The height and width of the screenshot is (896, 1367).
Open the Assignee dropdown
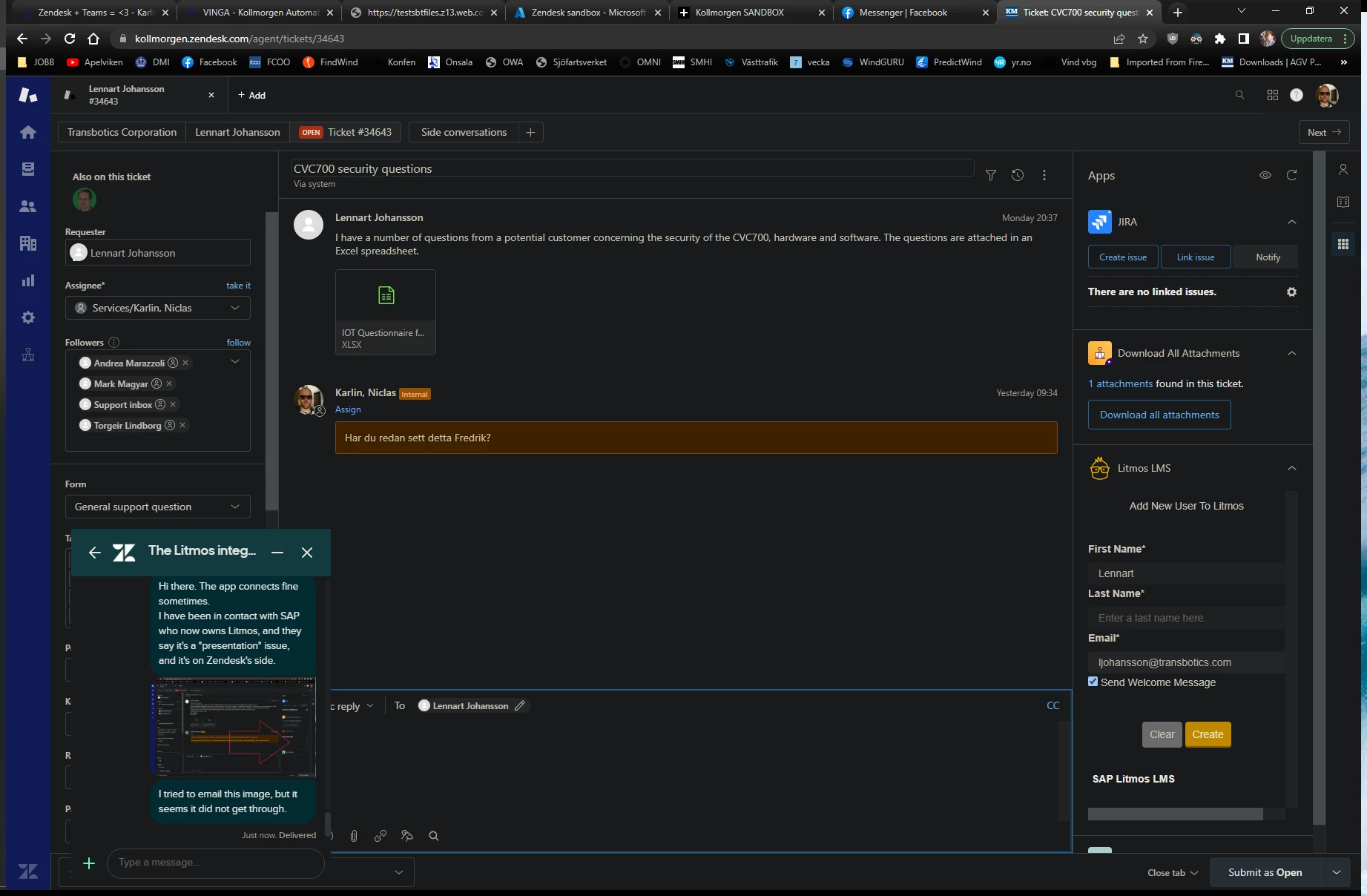click(158, 308)
